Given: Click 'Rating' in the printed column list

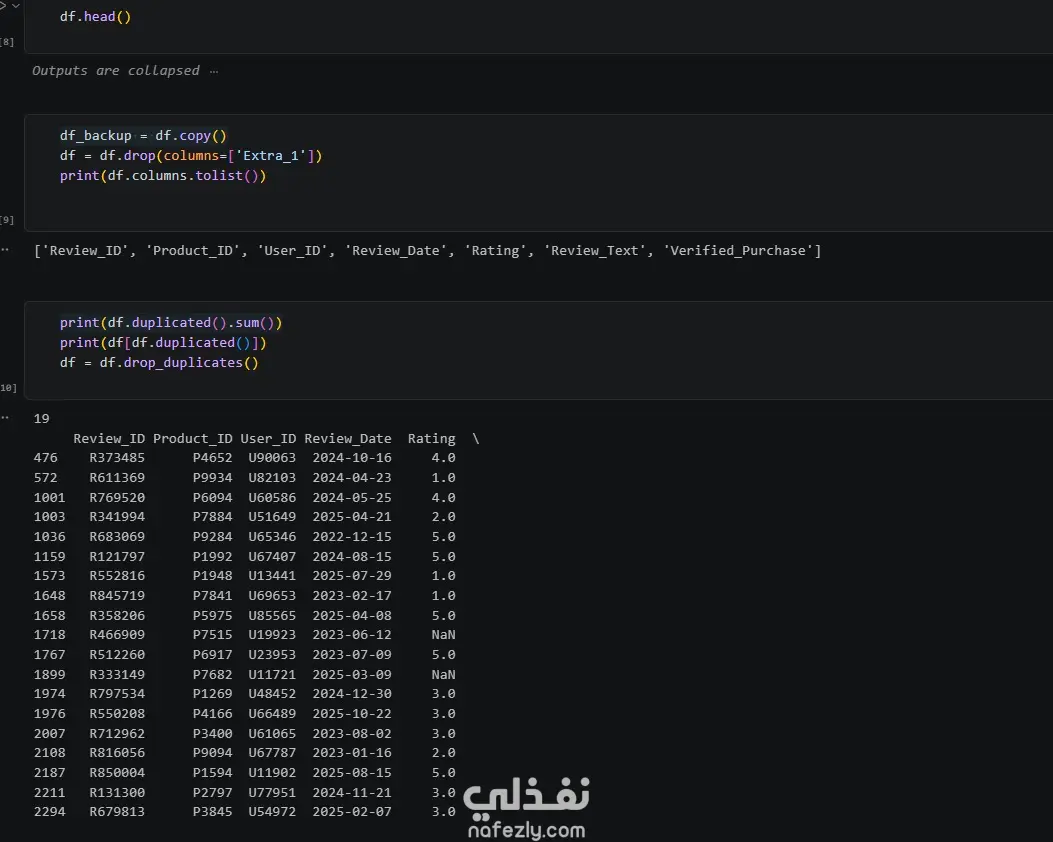Looking at the screenshot, I should [x=496, y=250].
